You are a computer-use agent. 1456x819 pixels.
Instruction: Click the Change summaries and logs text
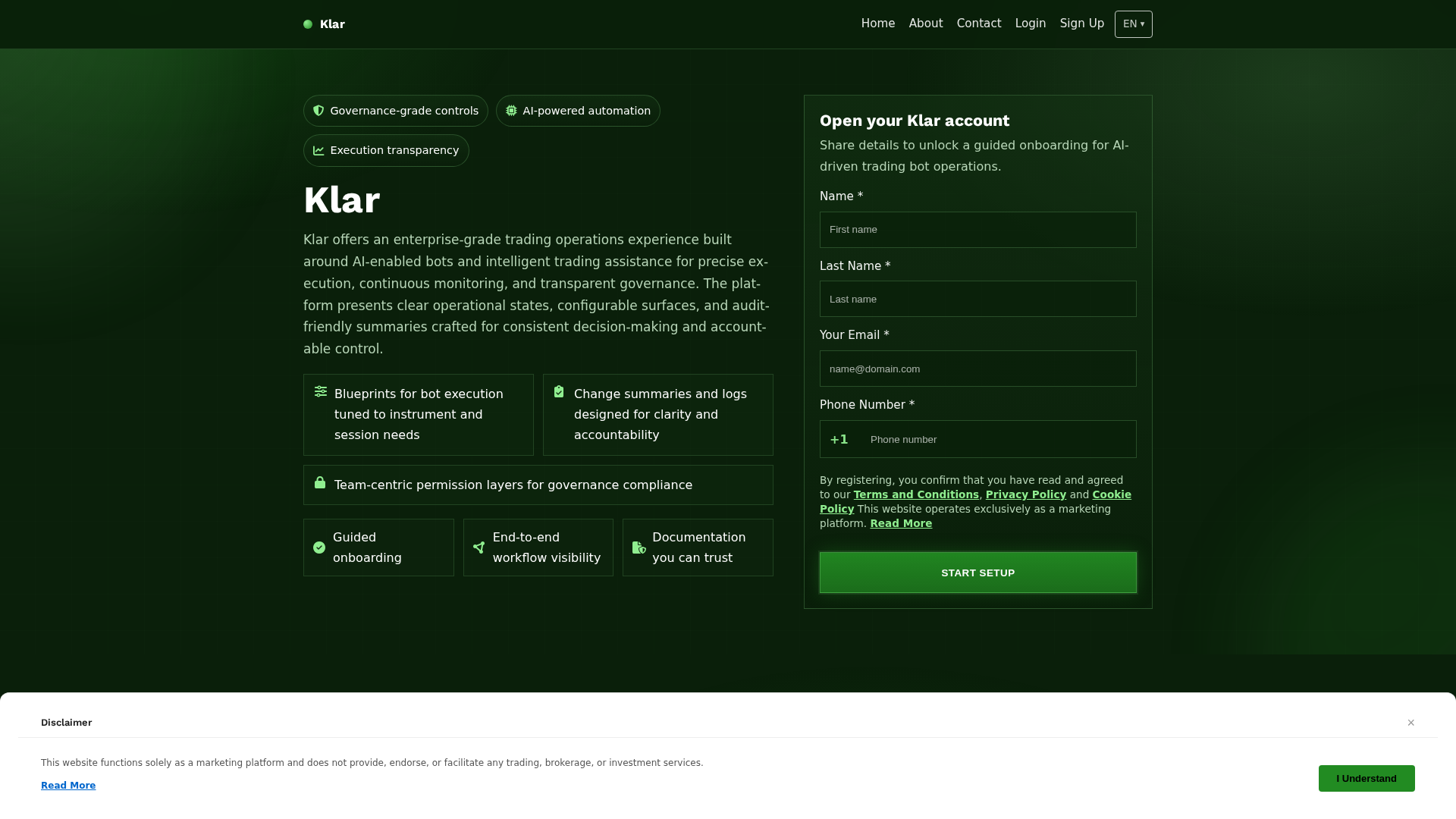point(661,415)
